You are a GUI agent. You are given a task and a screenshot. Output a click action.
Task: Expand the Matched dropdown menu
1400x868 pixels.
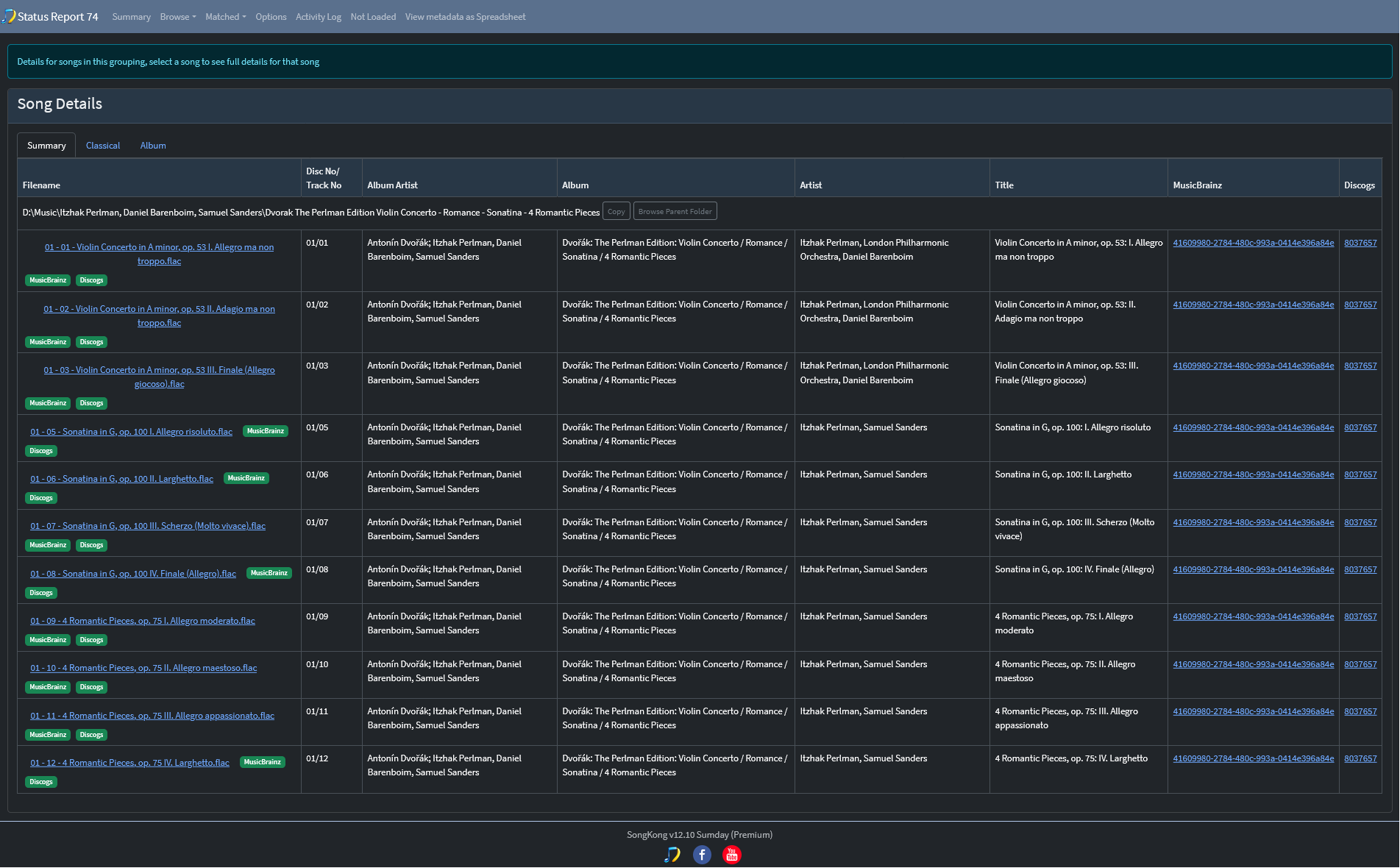pyautogui.click(x=226, y=17)
